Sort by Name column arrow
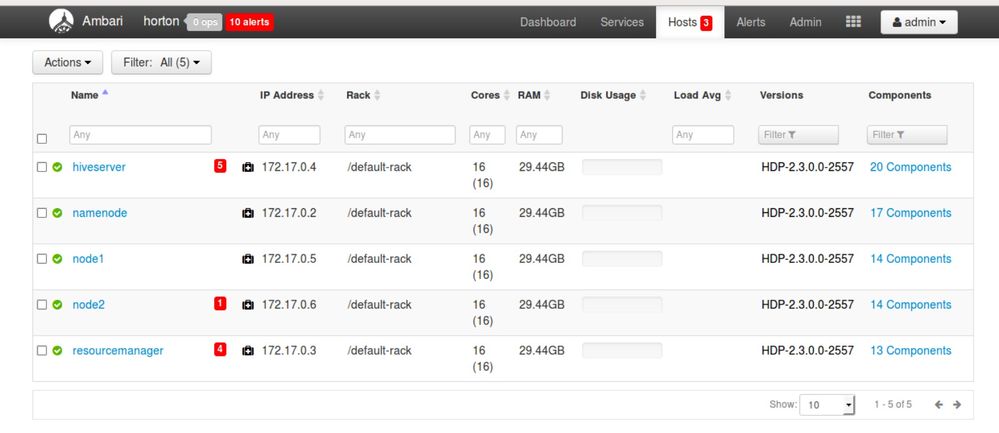The height and width of the screenshot is (433, 999). tap(105, 92)
